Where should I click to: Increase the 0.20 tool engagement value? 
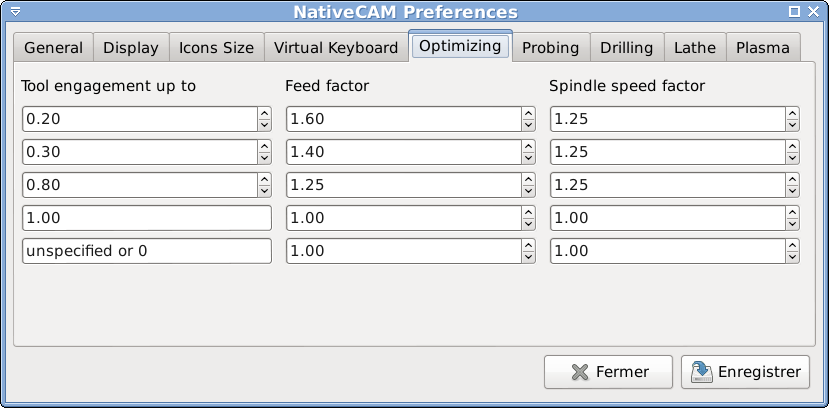click(264, 113)
